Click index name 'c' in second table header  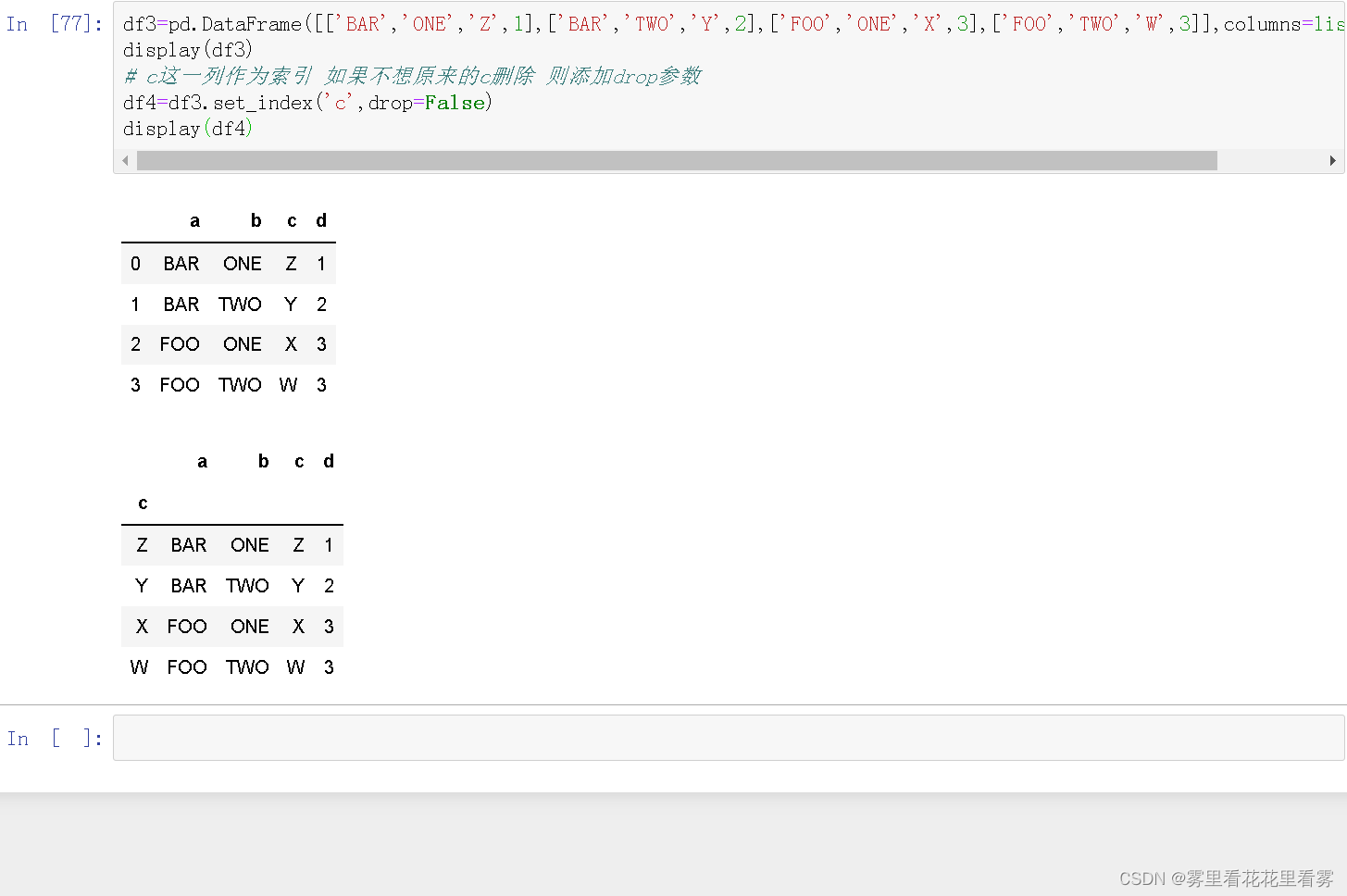pyautogui.click(x=143, y=503)
